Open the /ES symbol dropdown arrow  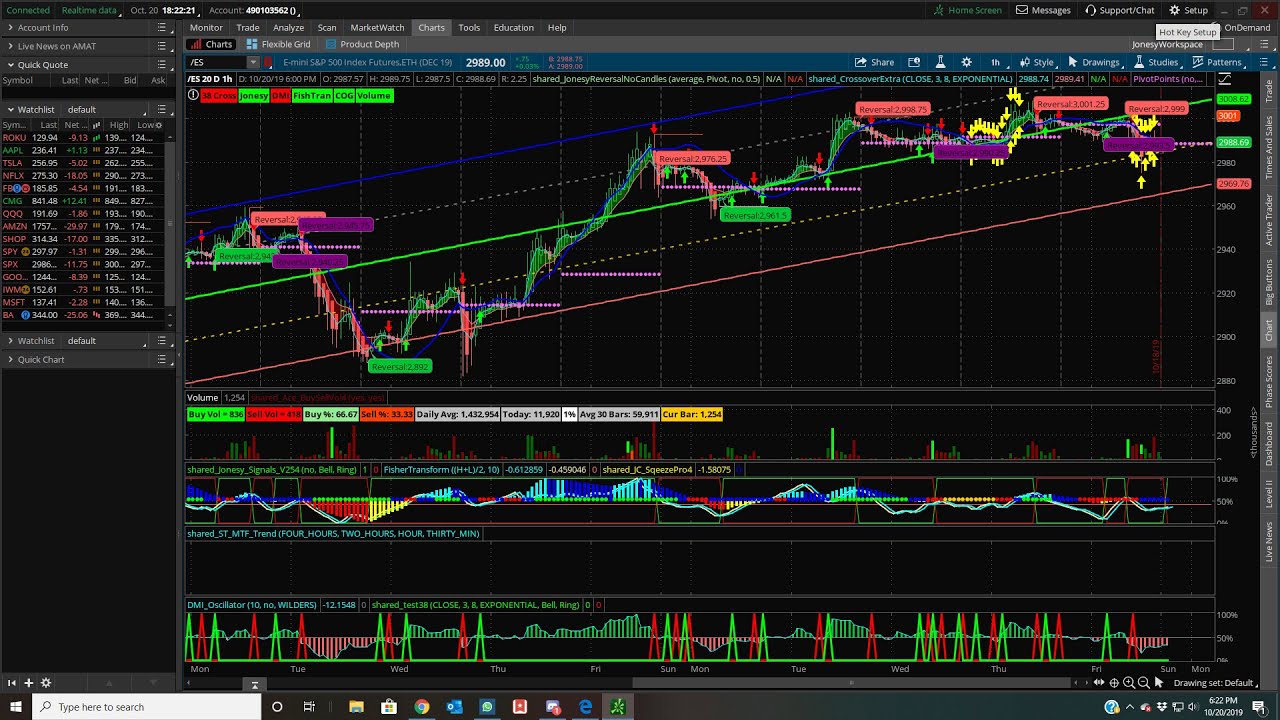[253, 62]
